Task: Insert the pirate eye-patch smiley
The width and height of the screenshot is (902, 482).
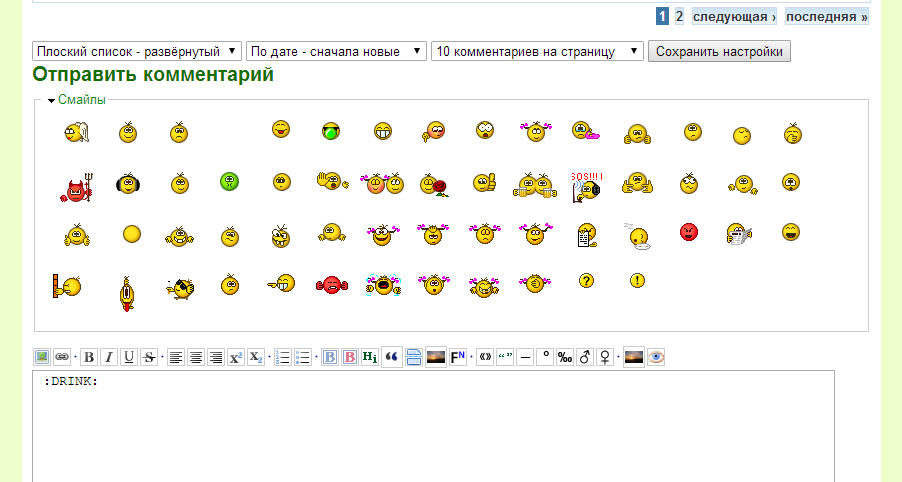Action: point(180,288)
